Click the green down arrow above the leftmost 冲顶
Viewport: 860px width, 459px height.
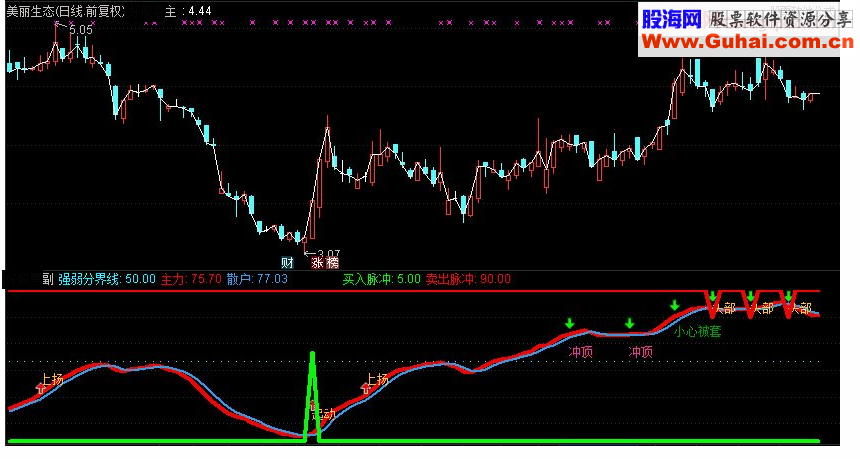pos(569,324)
